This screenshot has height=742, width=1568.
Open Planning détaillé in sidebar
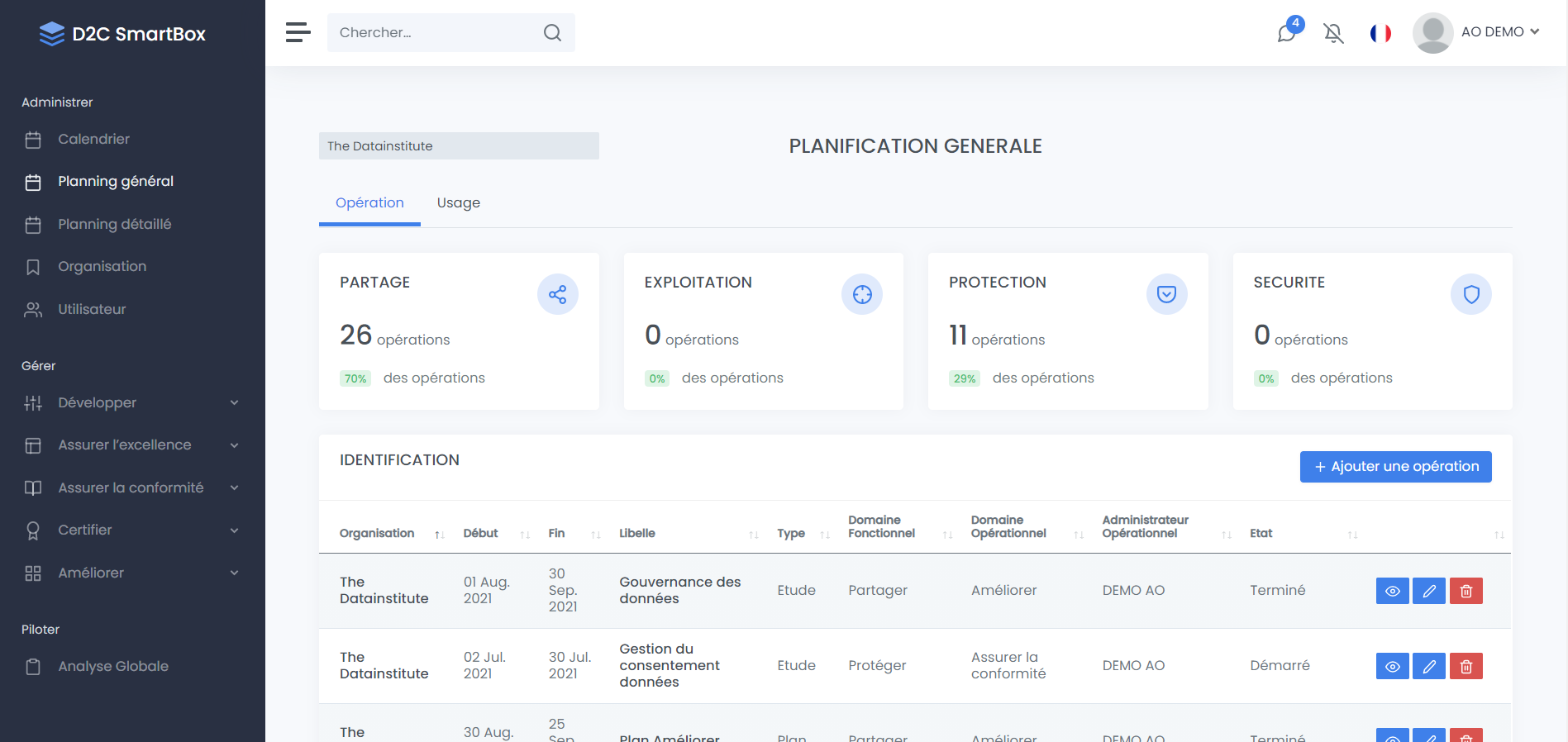coord(114,224)
